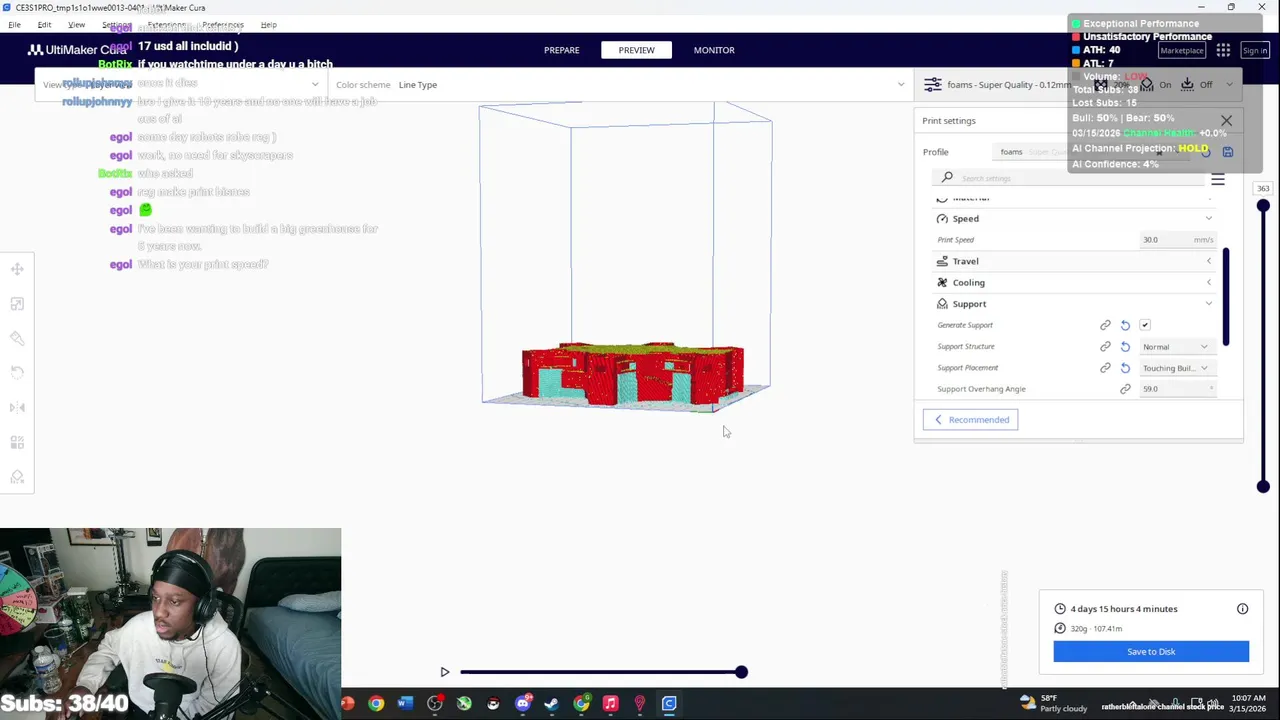Click the 3D house model preview
The height and width of the screenshot is (720, 1280).
coord(632,375)
